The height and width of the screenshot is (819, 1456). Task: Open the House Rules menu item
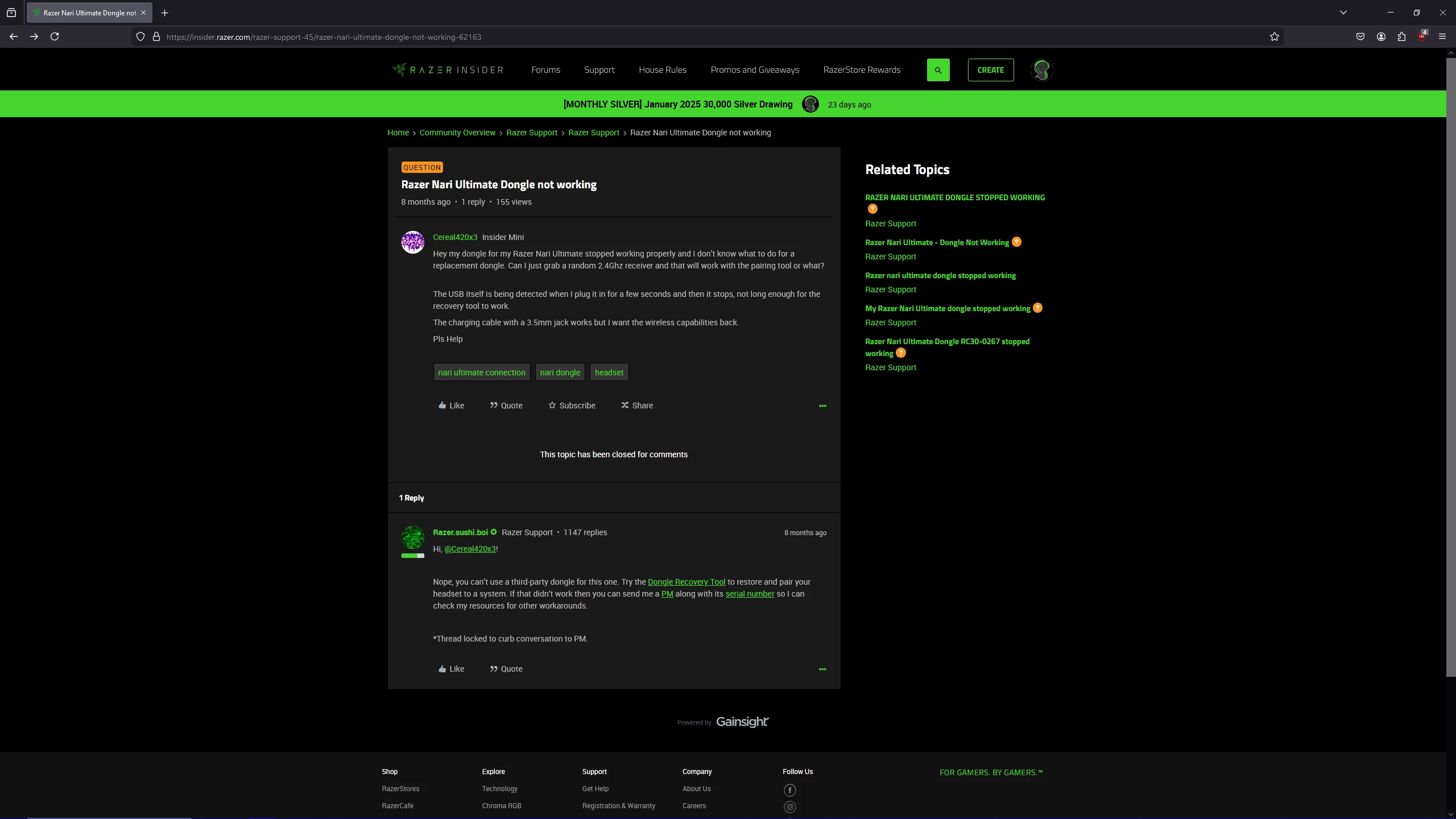coord(662,70)
